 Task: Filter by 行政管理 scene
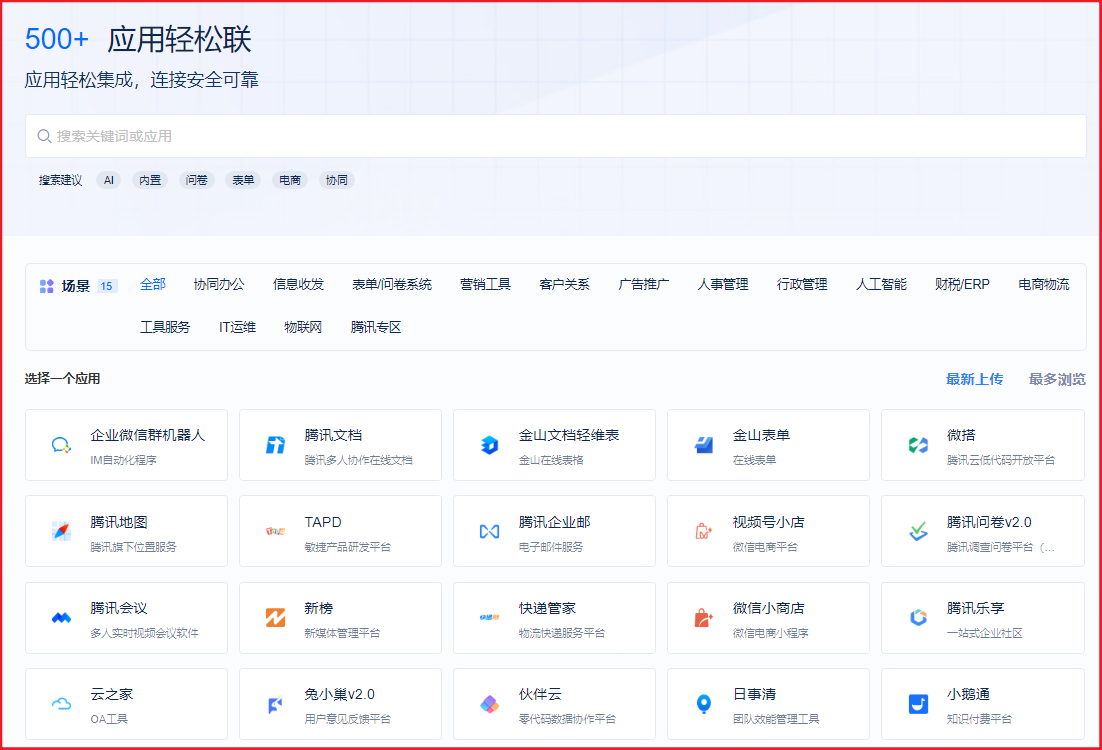point(802,285)
